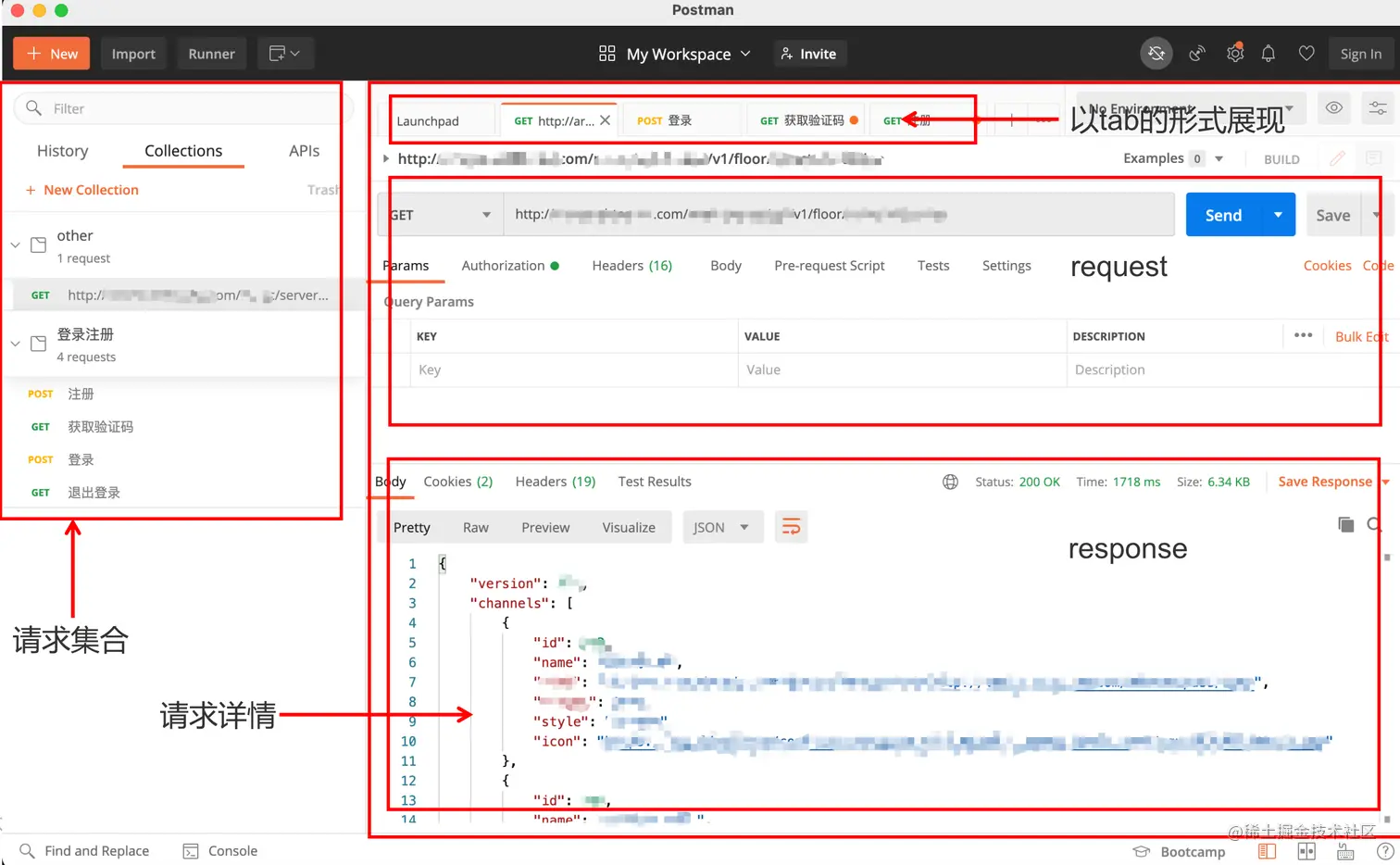This screenshot has height=865, width=1400.
Task: Open the Runner
Action: (x=211, y=54)
